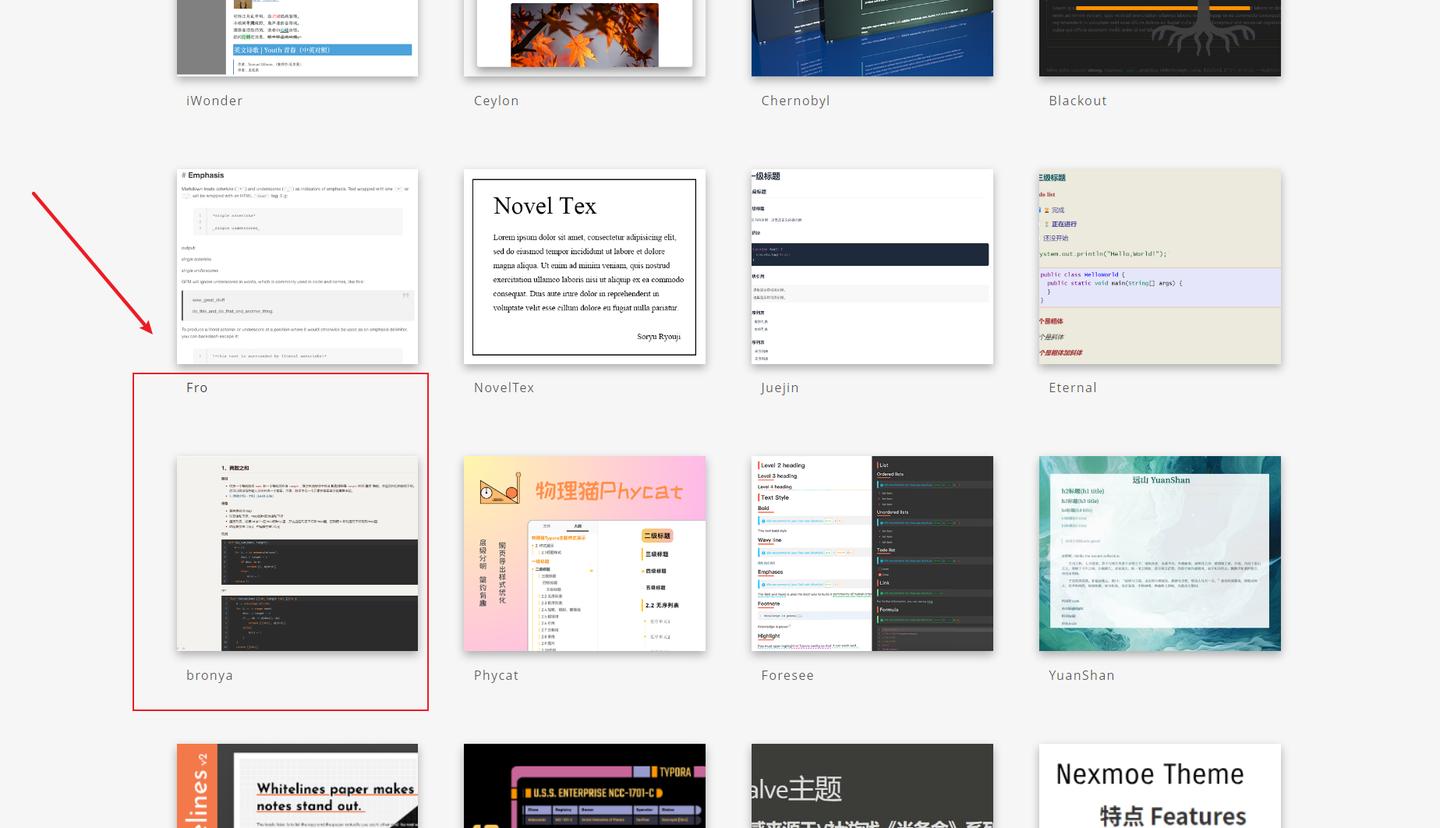Viewport: 1440px width, 828px height.
Task: Click the iWonder theme name link
Action: [214, 101]
